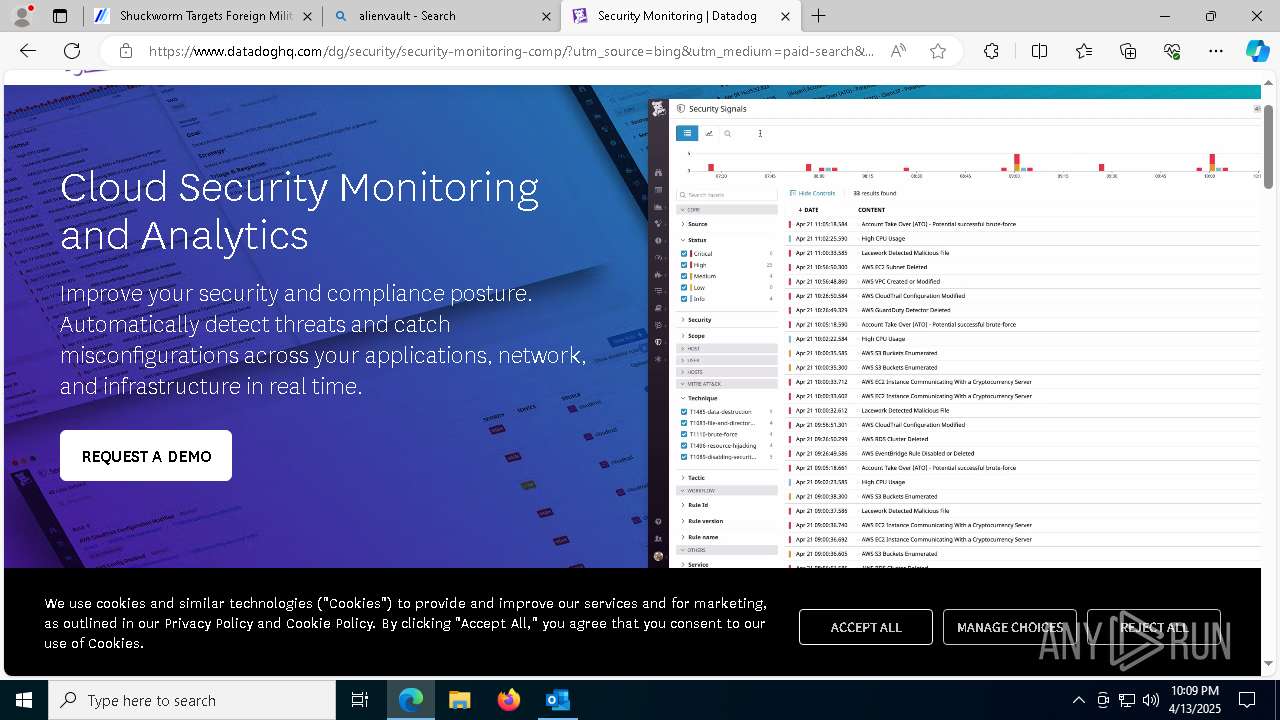The width and height of the screenshot is (1280, 720).
Task: Refresh the current page
Action: coord(72,51)
